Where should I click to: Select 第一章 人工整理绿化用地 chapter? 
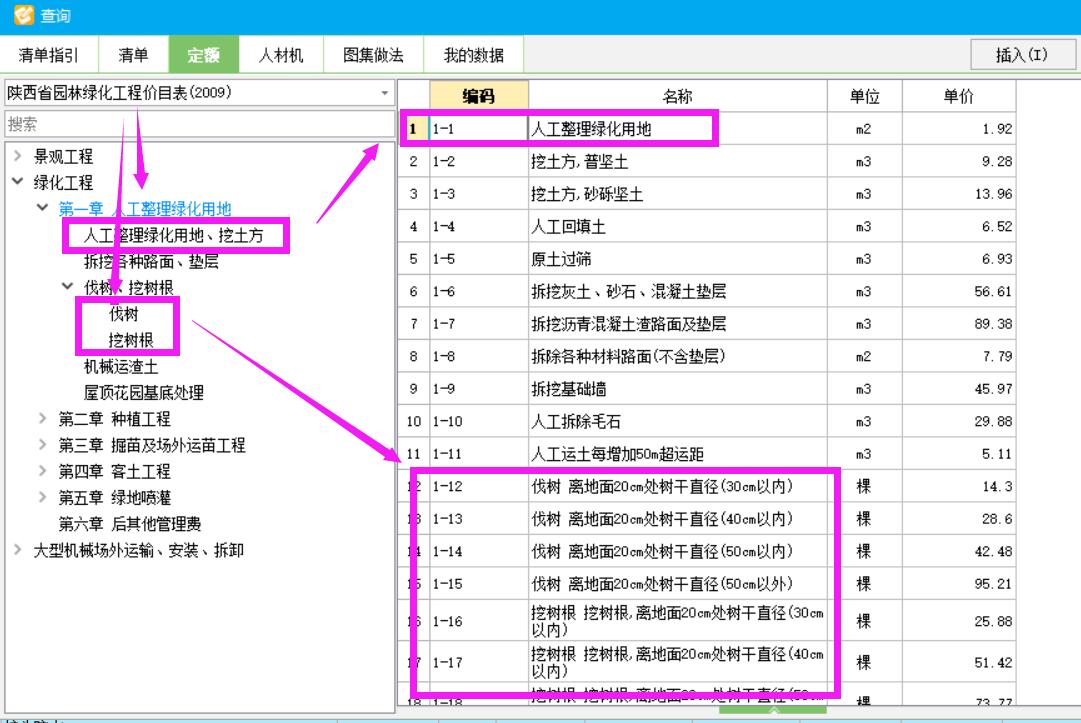(145, 209)
